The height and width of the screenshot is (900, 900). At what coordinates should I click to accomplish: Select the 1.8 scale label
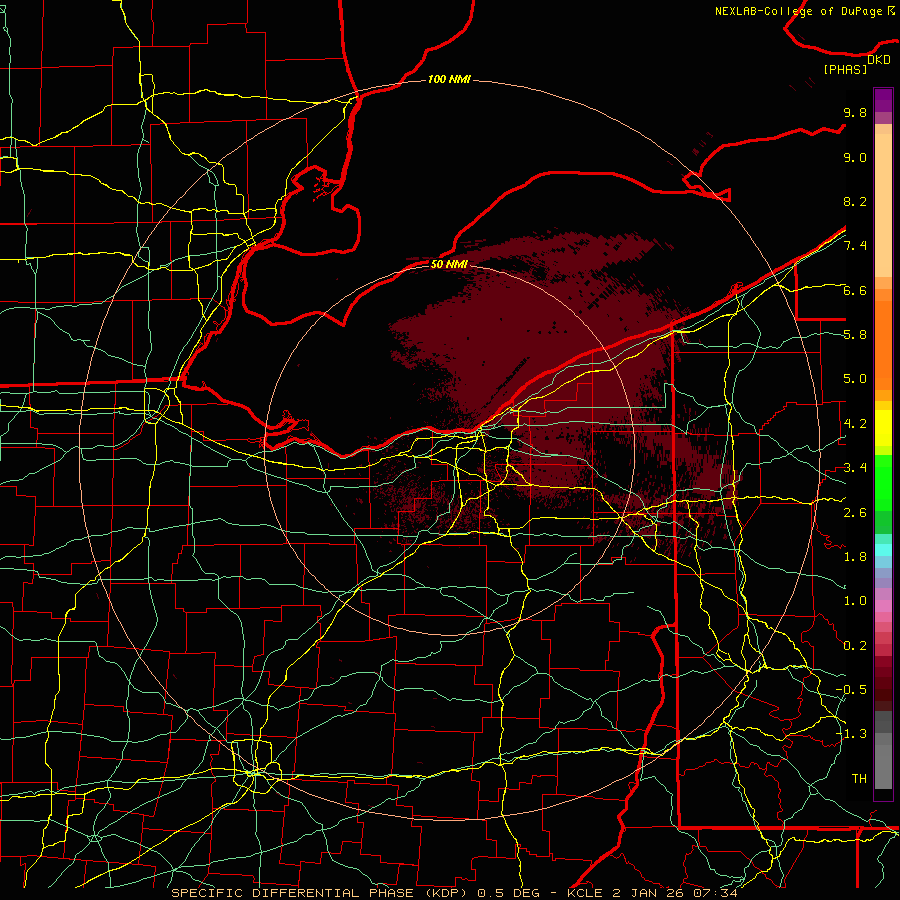855,557
